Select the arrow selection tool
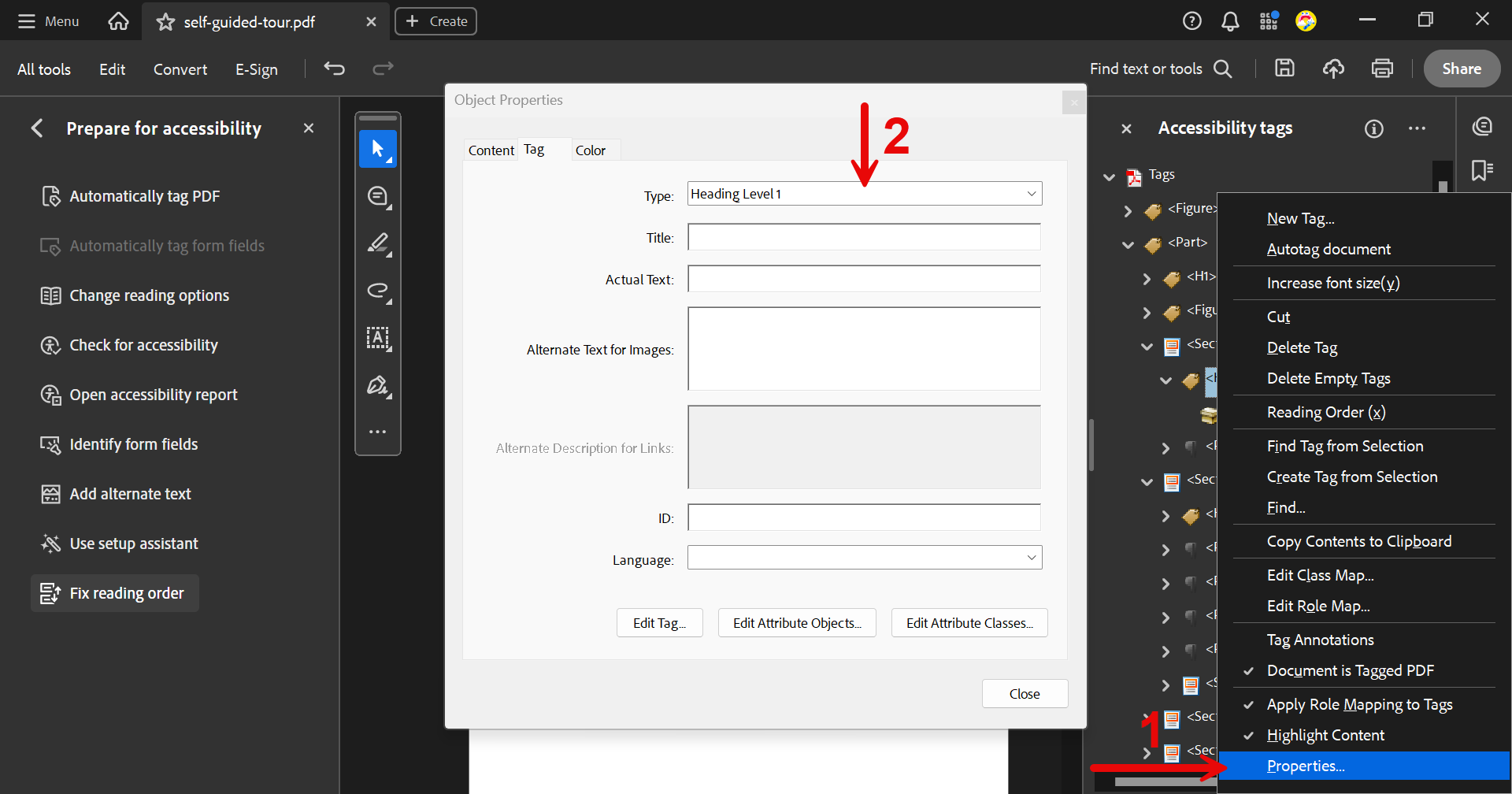The height and width of the screenshot is (794, 1512). coord(378,149)
